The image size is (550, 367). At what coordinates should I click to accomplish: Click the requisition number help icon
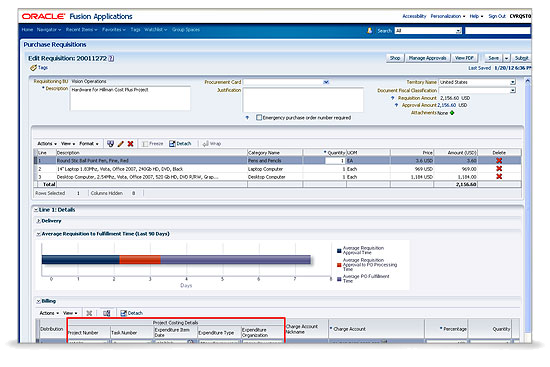[111, 59]
